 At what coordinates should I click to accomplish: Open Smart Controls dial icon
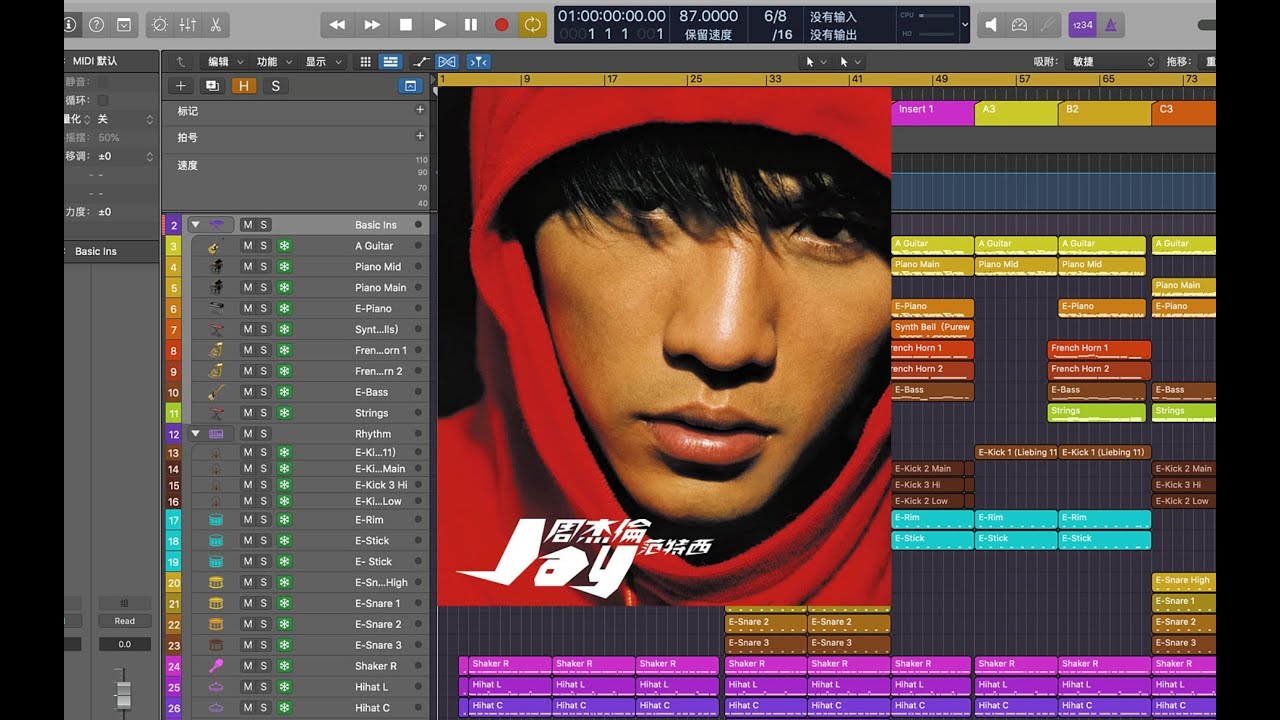click(x=159, y=24)
